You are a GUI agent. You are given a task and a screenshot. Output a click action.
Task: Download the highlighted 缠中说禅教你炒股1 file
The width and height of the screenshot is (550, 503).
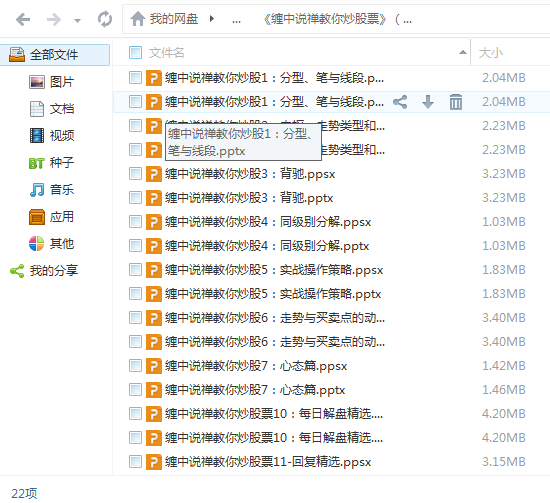pos(428,102)
